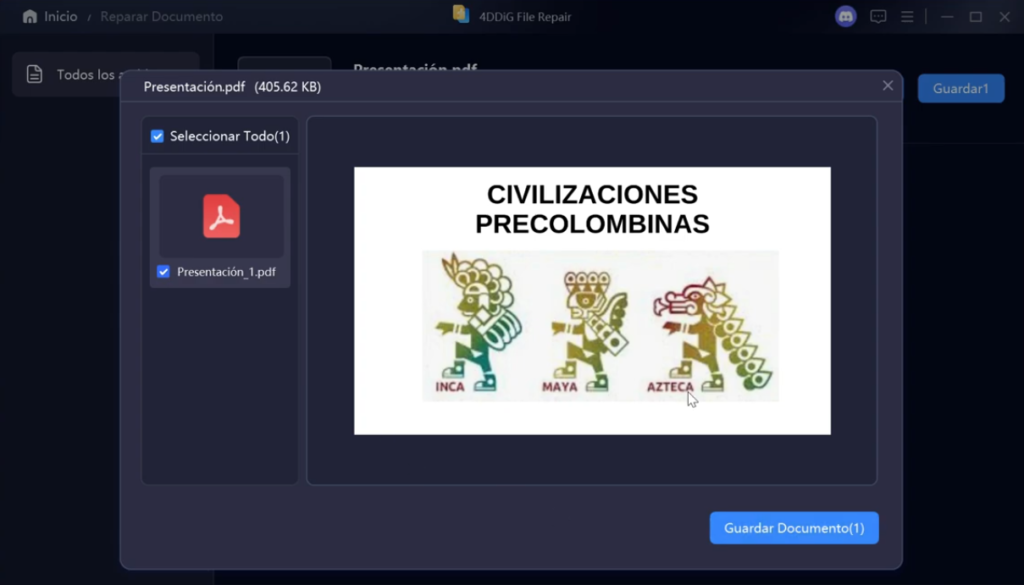Click the 4DDiG File Repair logo
This screenshot has height=585, width=1024.
click(461, 15)
